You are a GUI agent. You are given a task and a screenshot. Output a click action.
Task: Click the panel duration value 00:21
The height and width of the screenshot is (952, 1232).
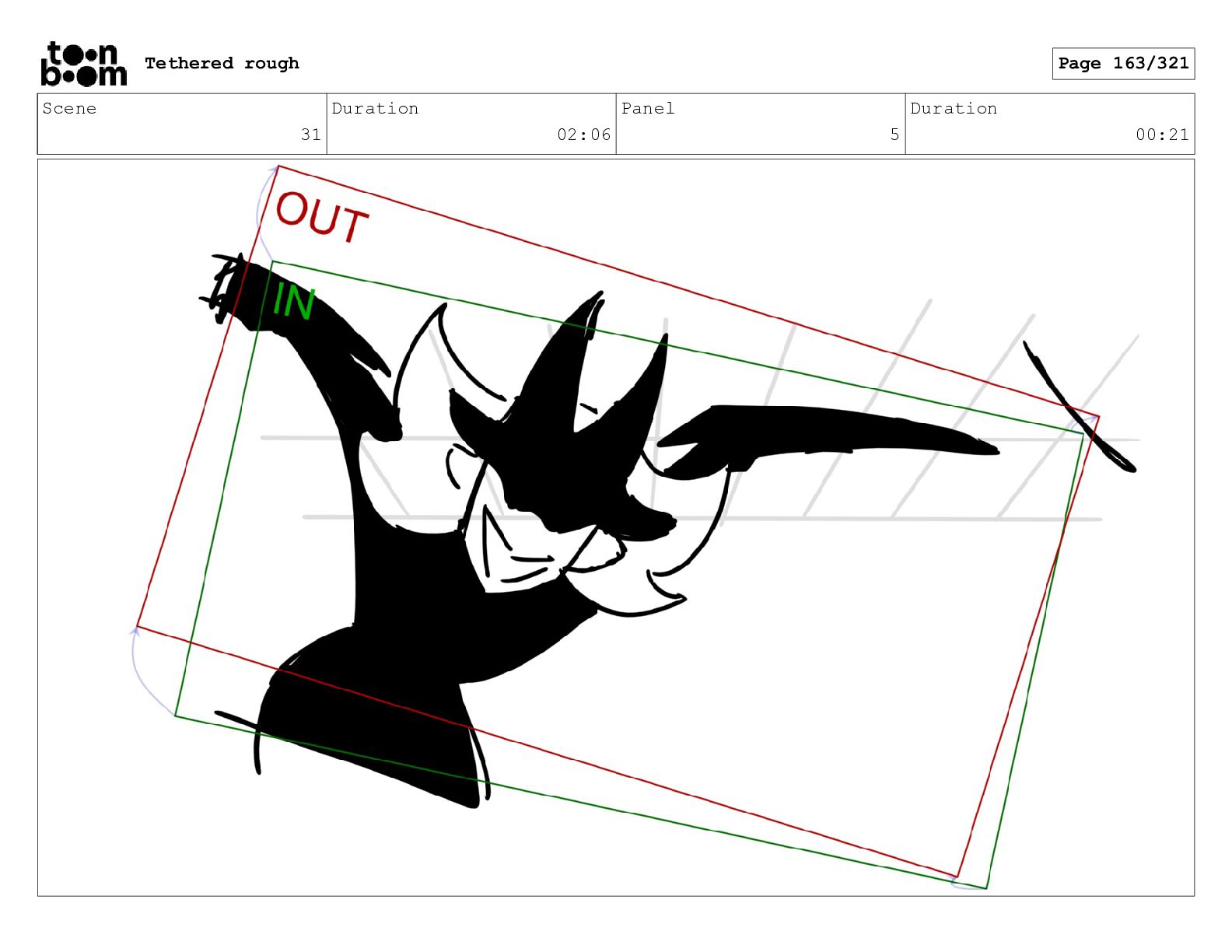point(1162,135)
